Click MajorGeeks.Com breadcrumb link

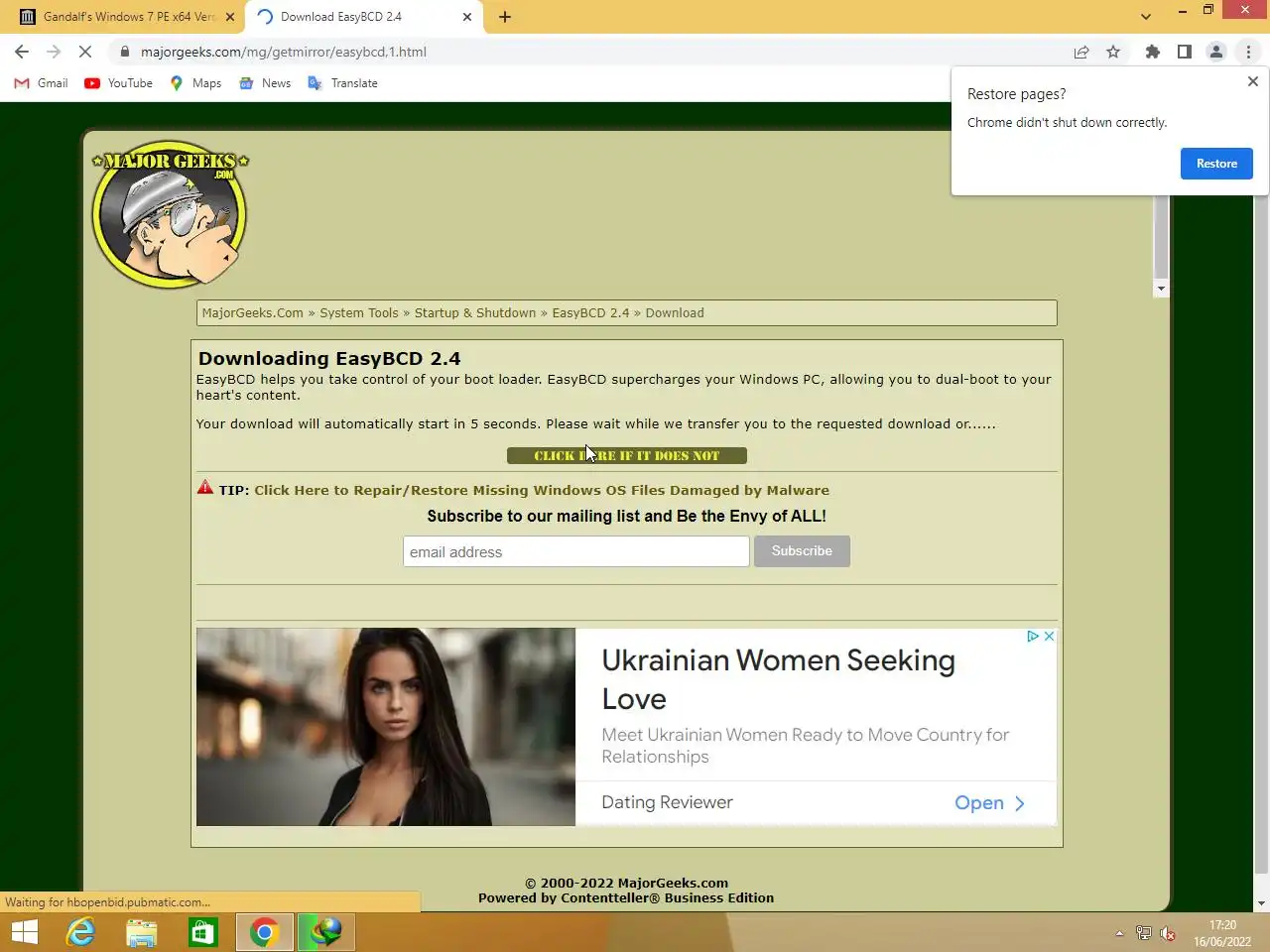pyautogui.click(x=253, y=312)
